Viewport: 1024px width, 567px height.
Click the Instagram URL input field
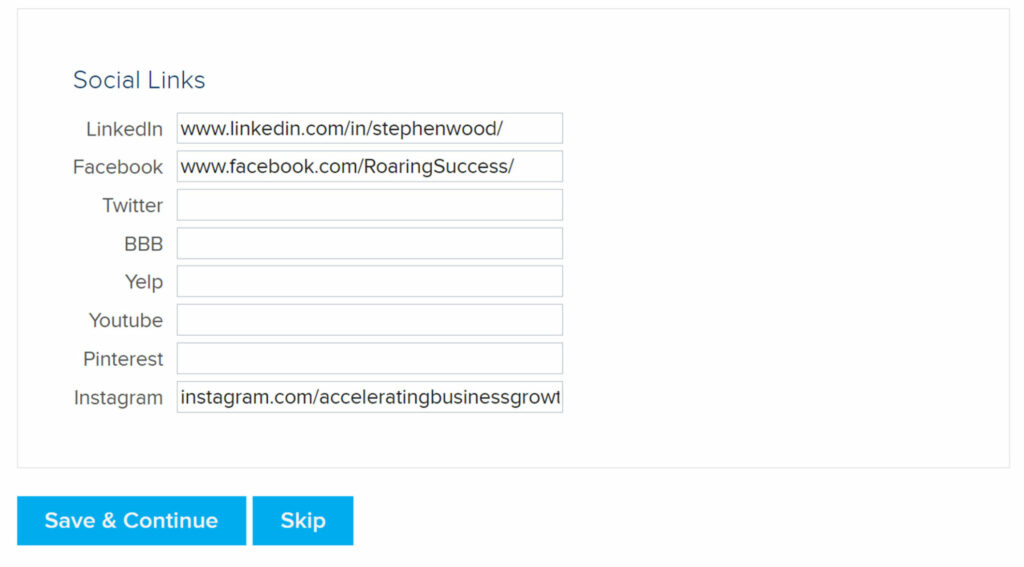370,397
